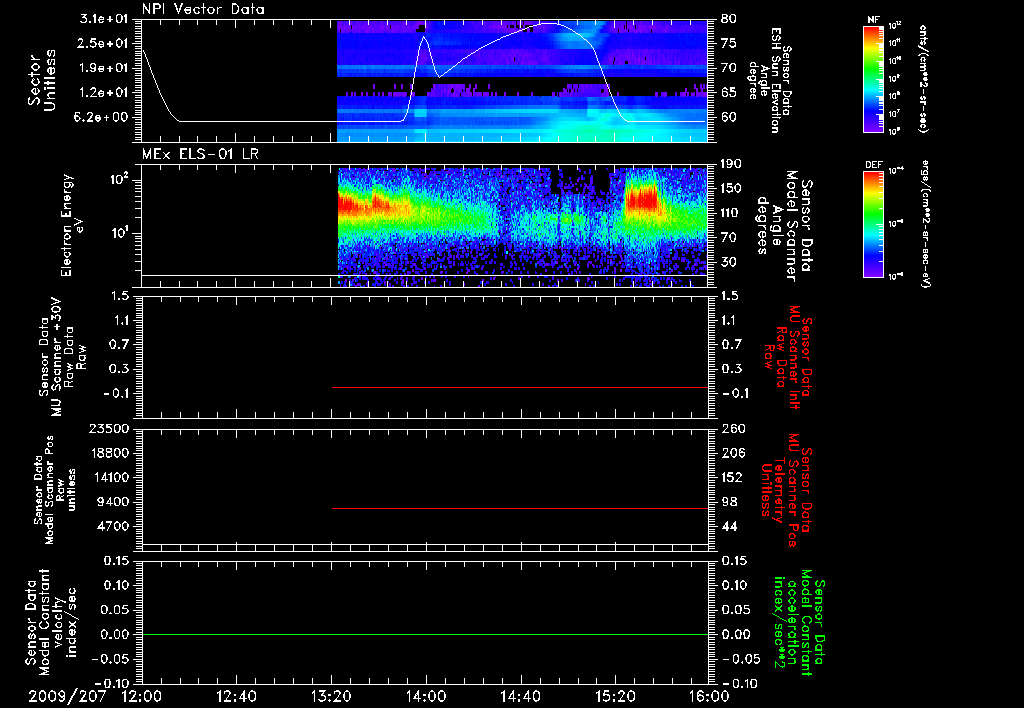Click the 65 degree elevation tick
The image size is (1024, 708).
coord(728,93)
